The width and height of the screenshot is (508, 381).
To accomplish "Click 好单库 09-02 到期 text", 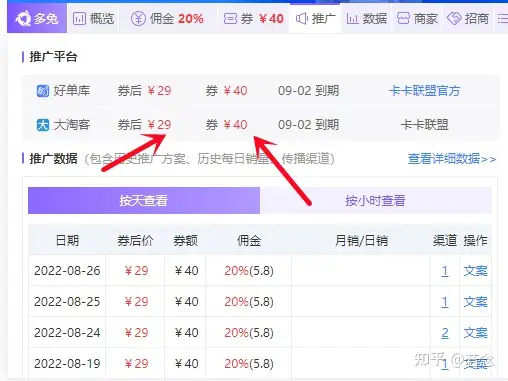I will pos(308,91).
